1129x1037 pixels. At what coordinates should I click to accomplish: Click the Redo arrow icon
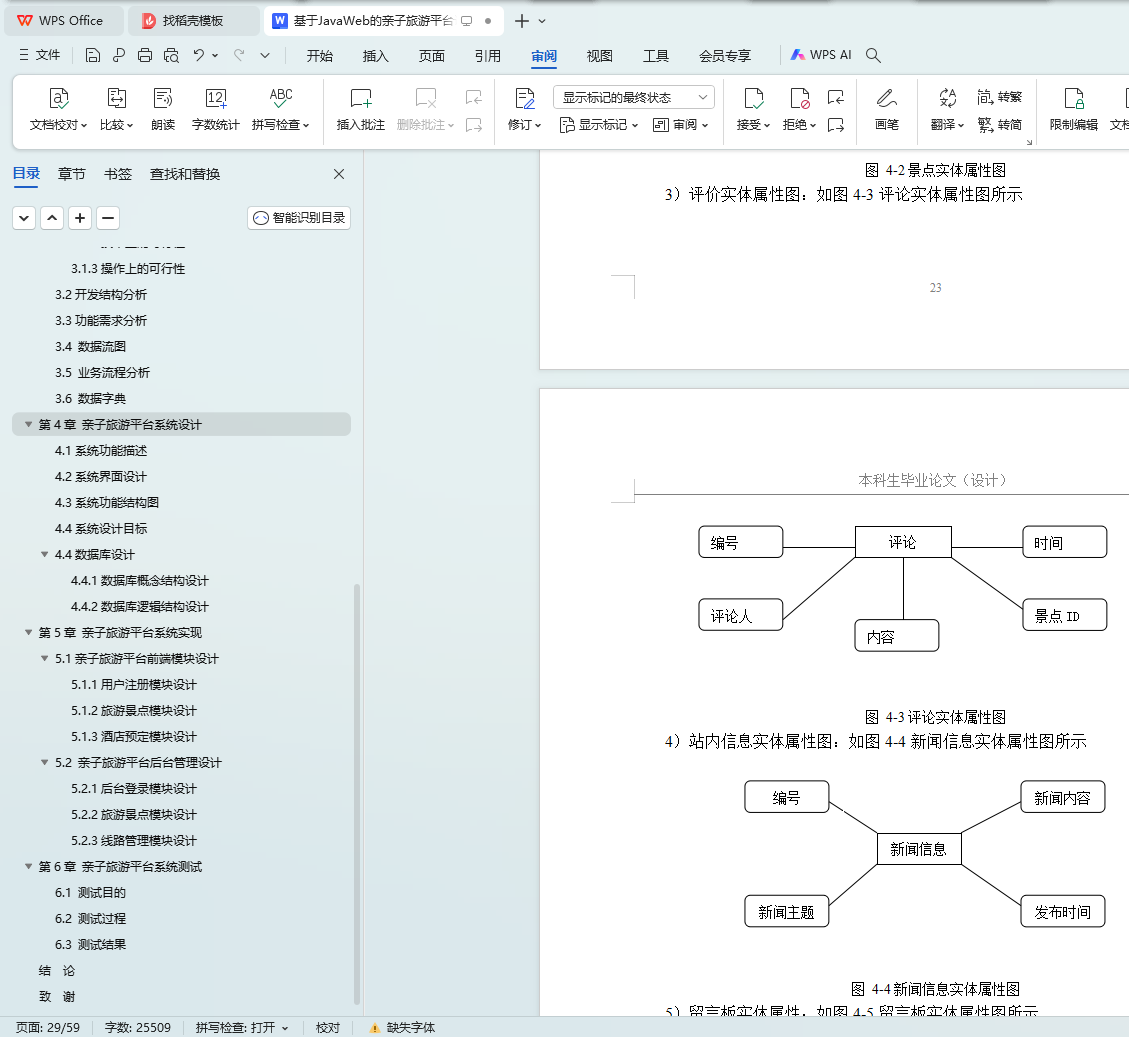[x=239, y=55]
